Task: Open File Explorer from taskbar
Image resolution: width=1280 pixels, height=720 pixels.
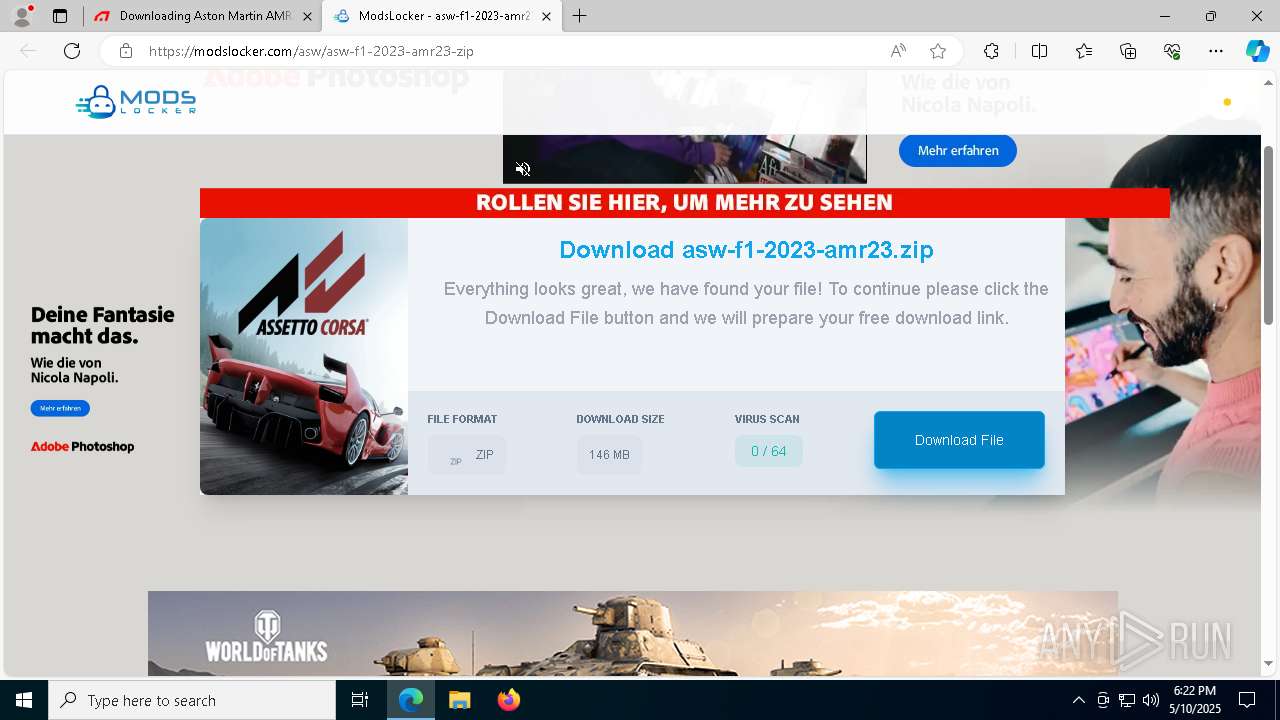Action: point(459,700)
